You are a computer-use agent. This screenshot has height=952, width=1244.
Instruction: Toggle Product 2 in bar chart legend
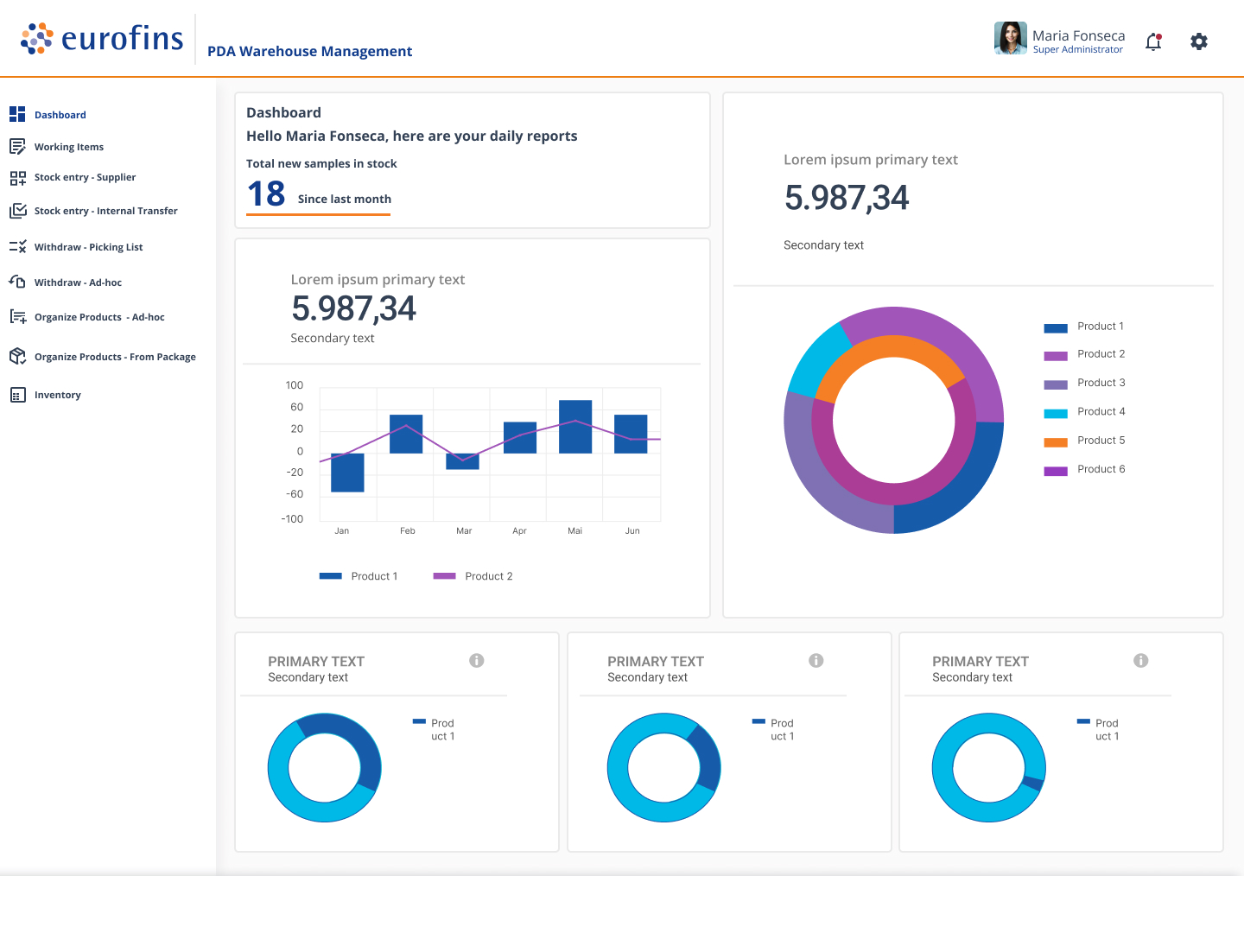473,576
